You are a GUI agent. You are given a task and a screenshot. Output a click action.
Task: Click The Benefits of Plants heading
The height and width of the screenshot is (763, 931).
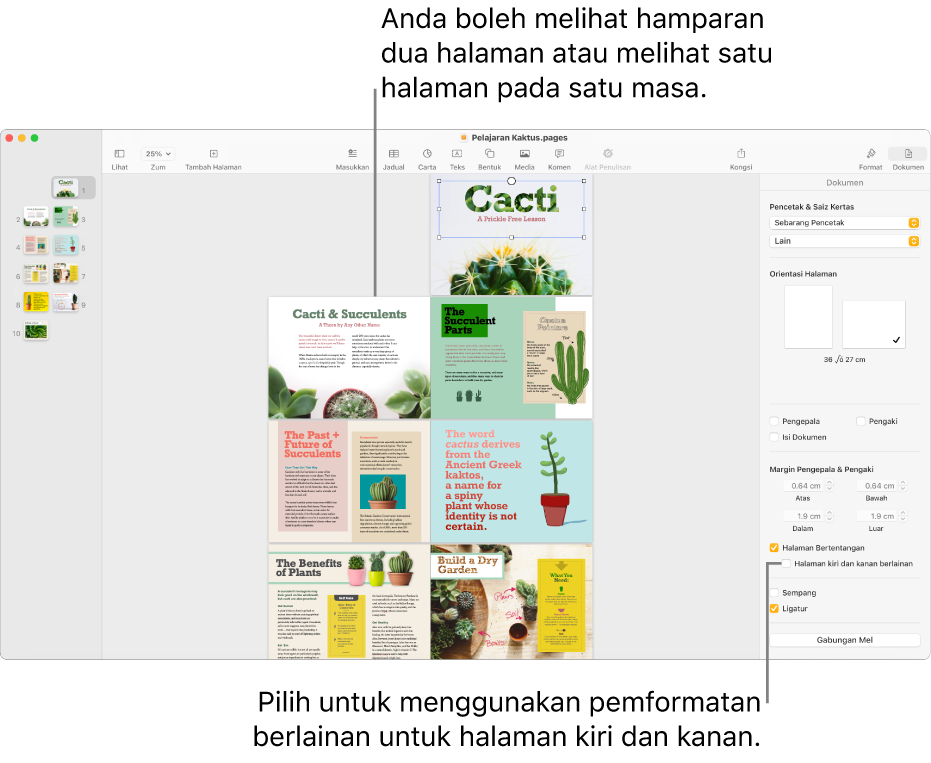pos(308,568)
